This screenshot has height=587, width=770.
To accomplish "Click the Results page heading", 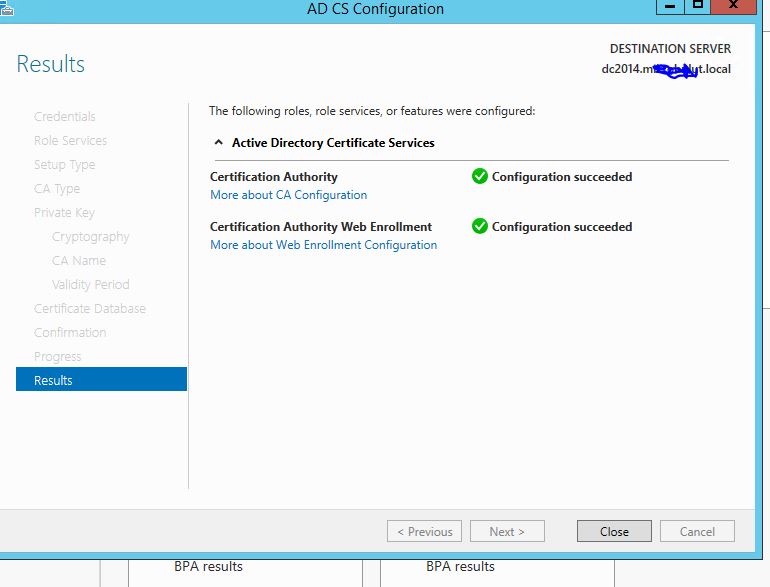I will coord(51,64).
